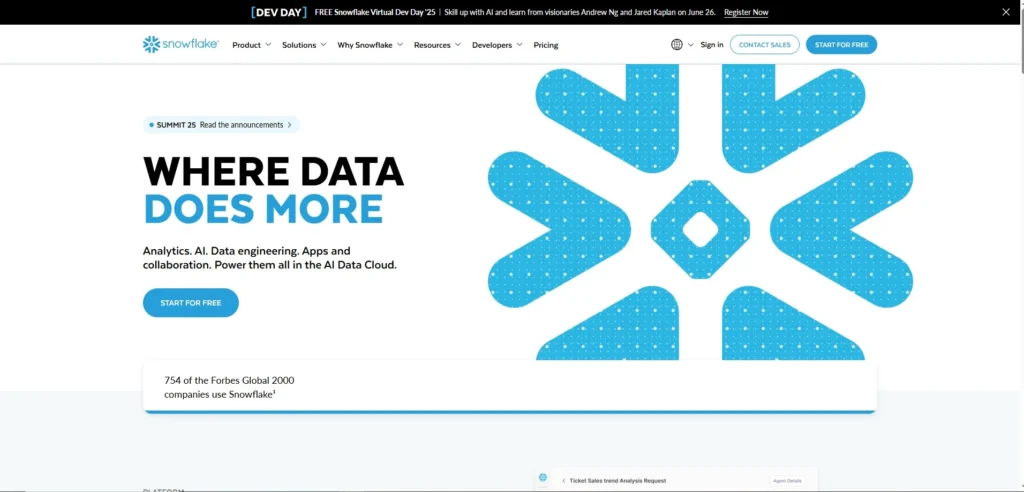Open Summit 25 Read the announcements pill
Screen dimensions: 1024x492
click(221, 125)
